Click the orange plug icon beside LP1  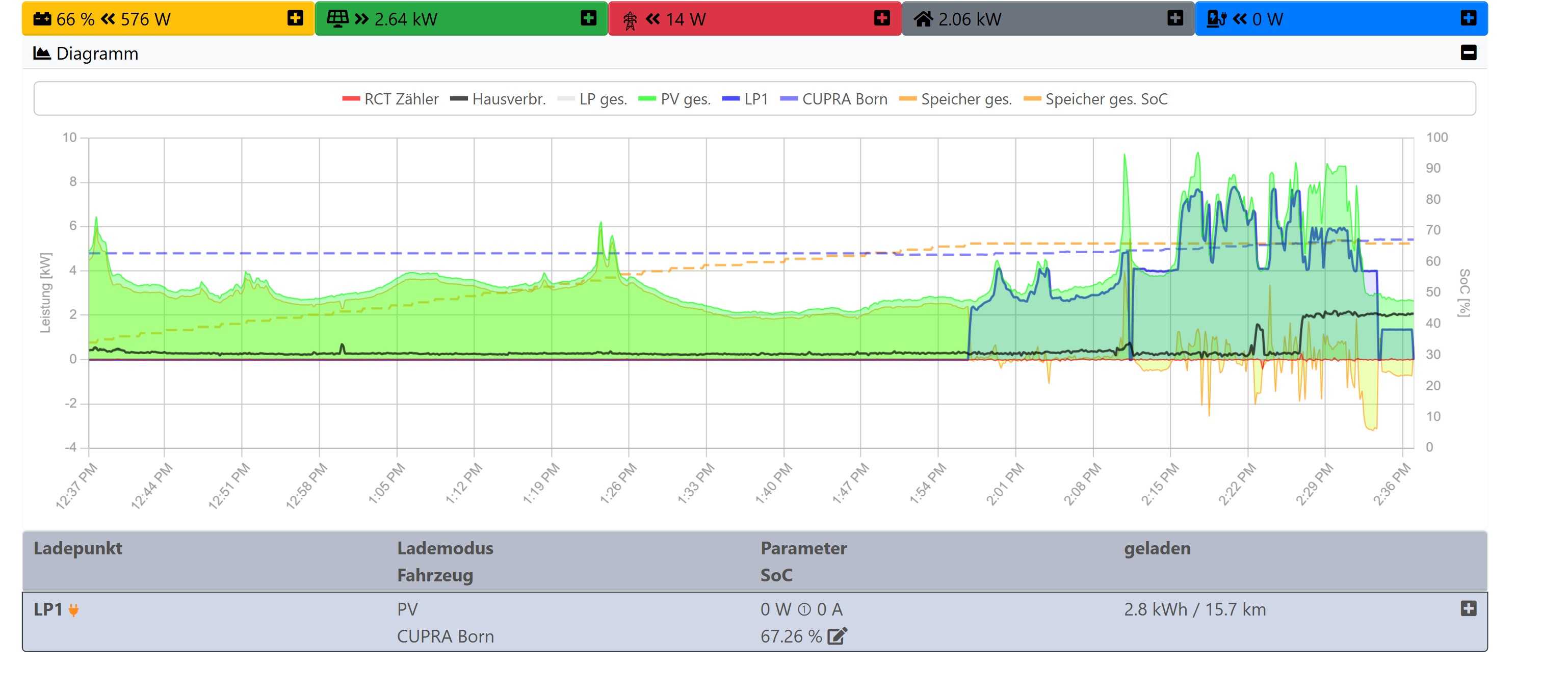[73, 610]
